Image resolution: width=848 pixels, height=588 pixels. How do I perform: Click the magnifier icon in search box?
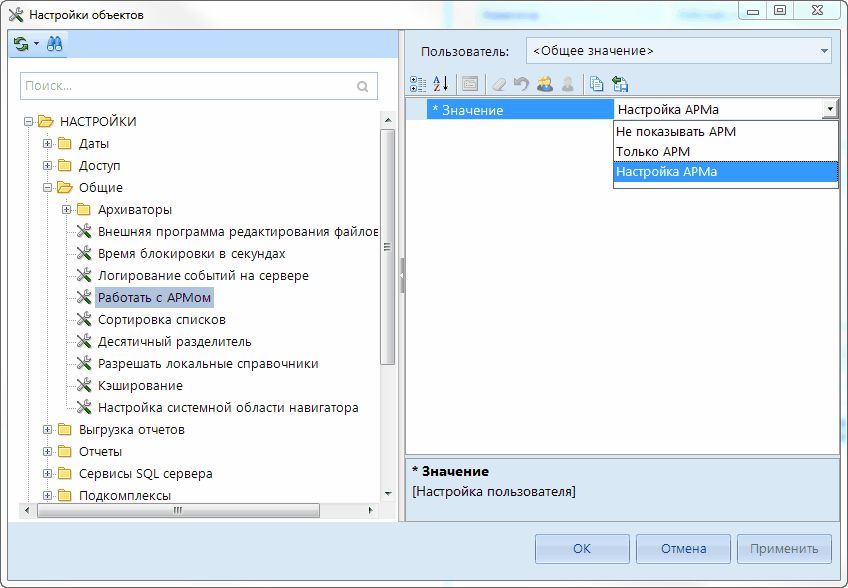coord(362,87)
